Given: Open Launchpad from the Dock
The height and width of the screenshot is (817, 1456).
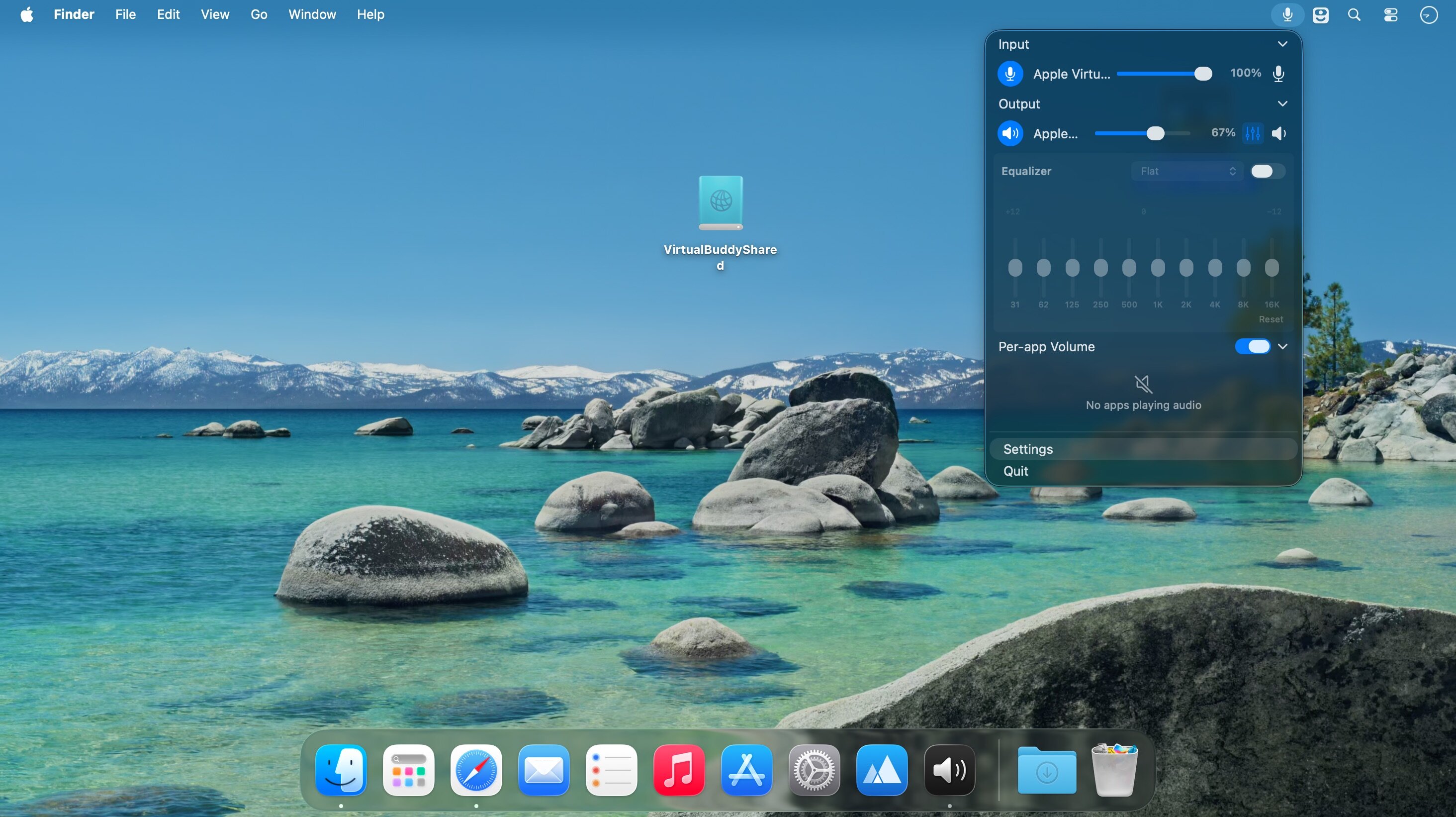Looking at the screenshot, I should (409, 770).
